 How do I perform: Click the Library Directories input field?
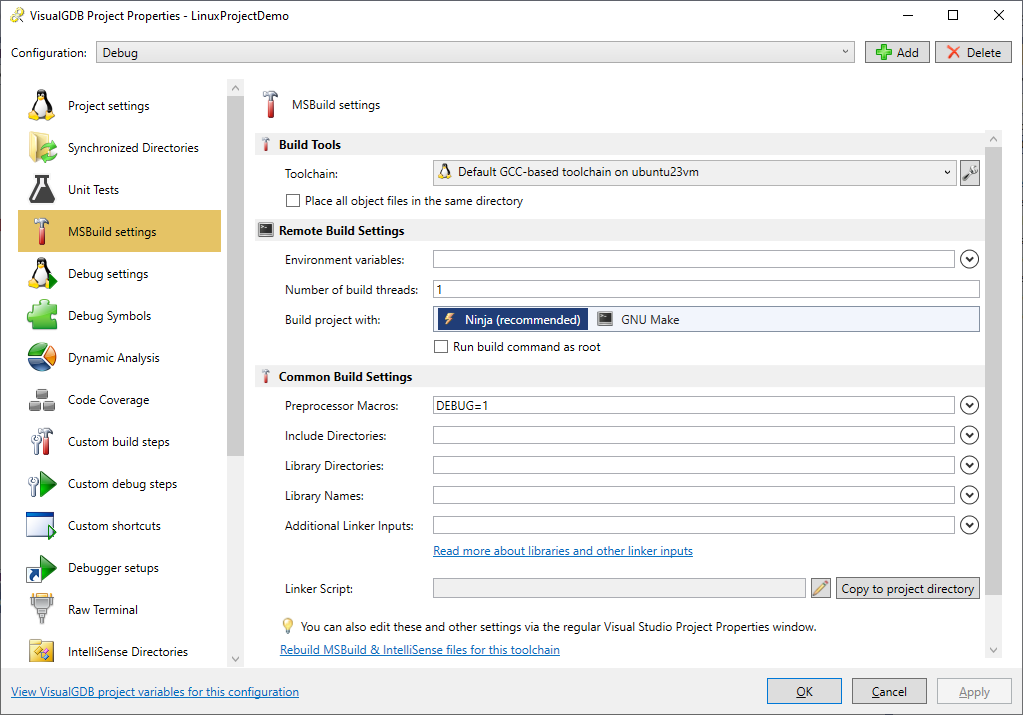pyautogui.click(x=694, y=465)
